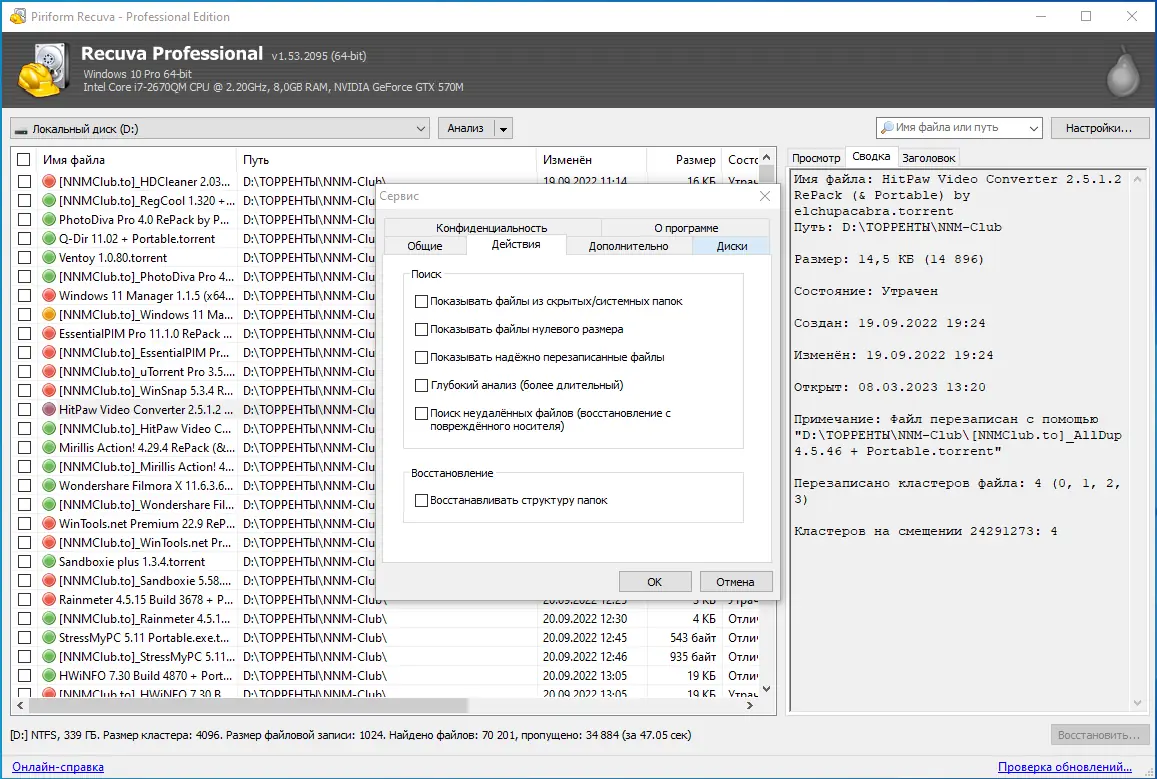Click the drive icon in disk selector
The height and width of the screenshot is (779, 1157).
(21, 129)
